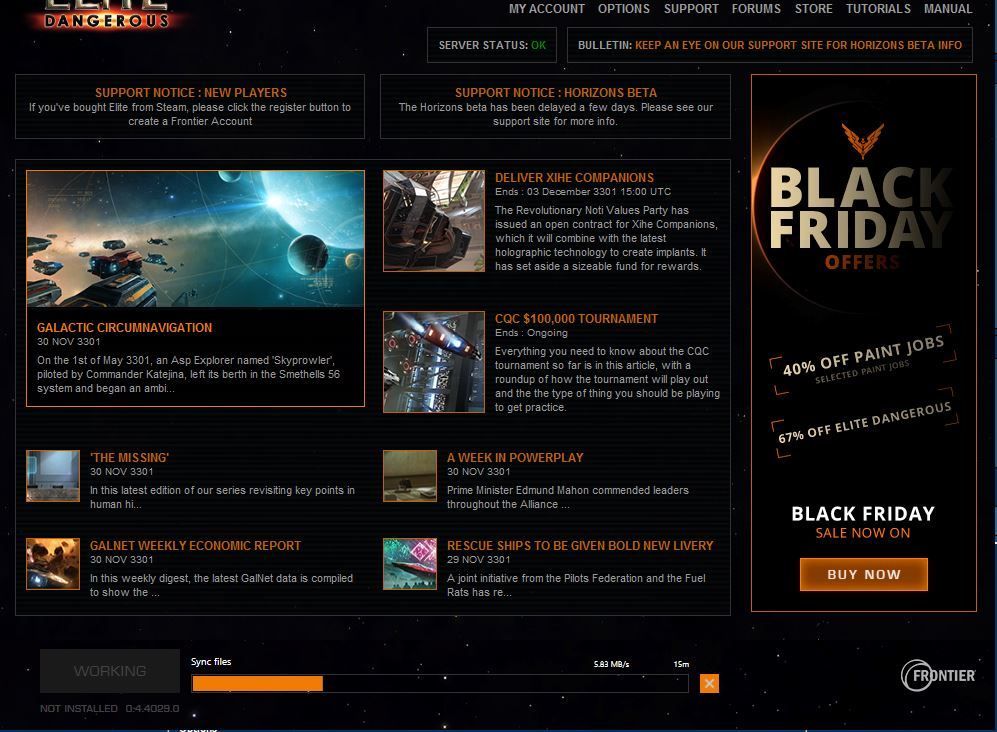This screenshot has width=997, height=732.
Task: Click the Elite Dangerous logo
Action: [x=106, y=14]
